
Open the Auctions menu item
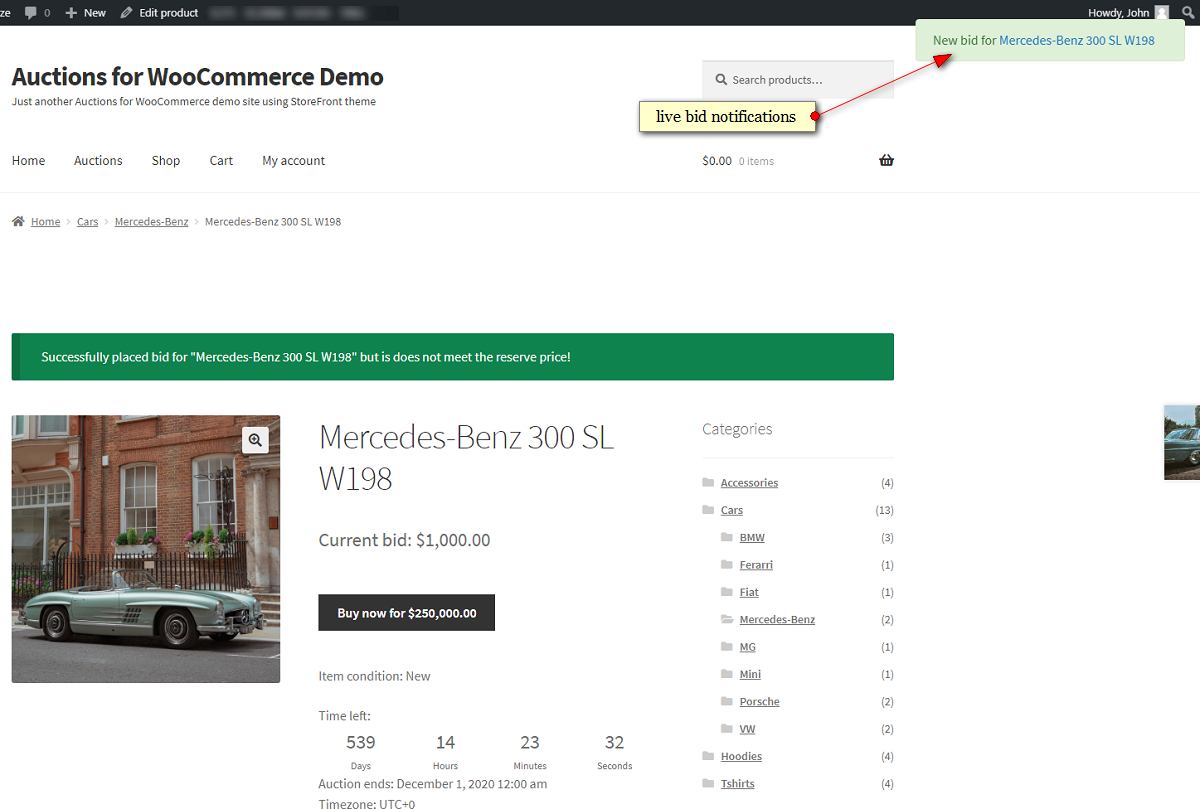point(97,160)
